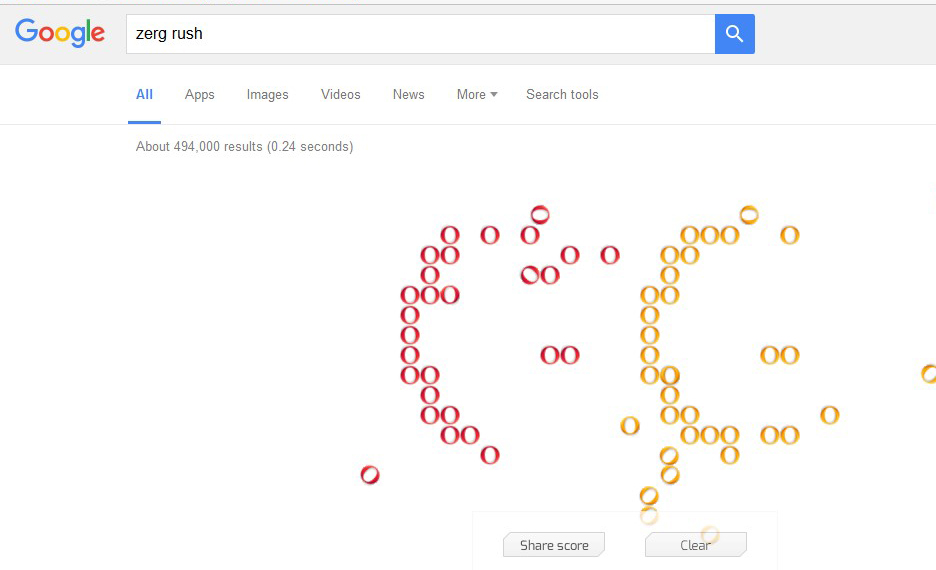Image resolution: width=936 pixels, height=570 pixels.
Task: Click the search box containing "zerg rush"
Action: pyautogui.click(x=420, y=34)
